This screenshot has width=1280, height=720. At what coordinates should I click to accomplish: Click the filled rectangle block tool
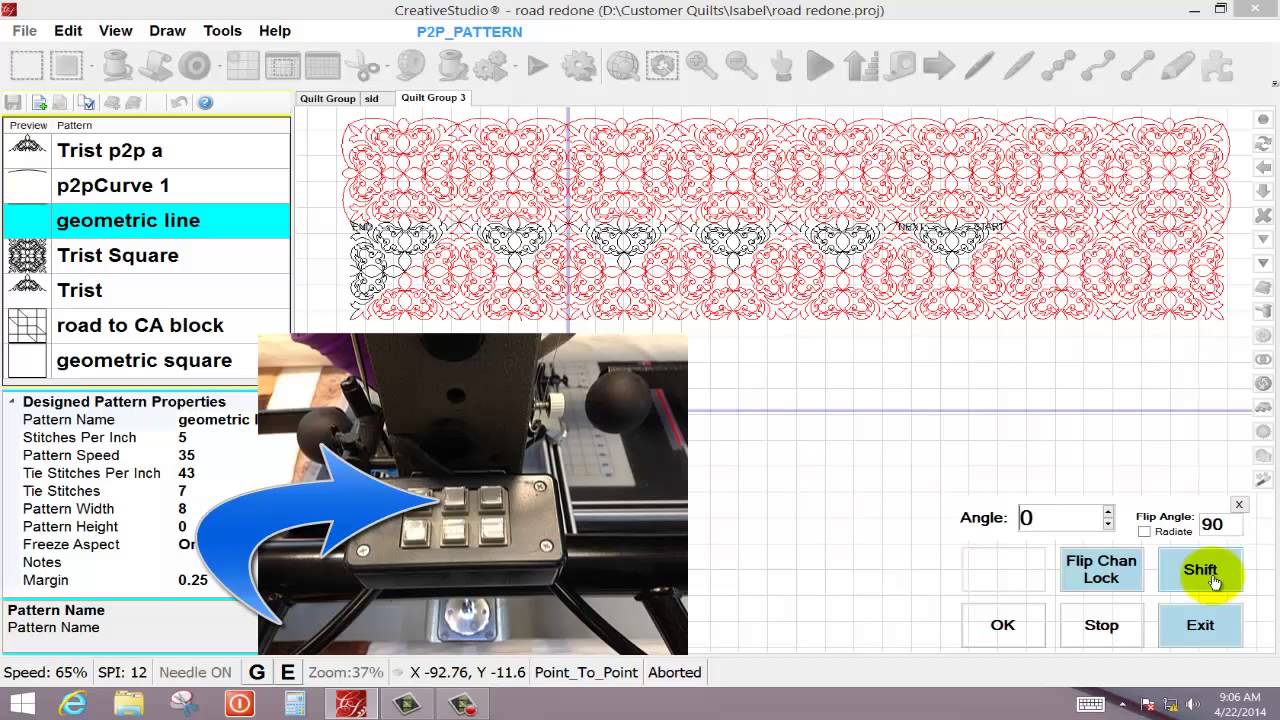[67, 67]
